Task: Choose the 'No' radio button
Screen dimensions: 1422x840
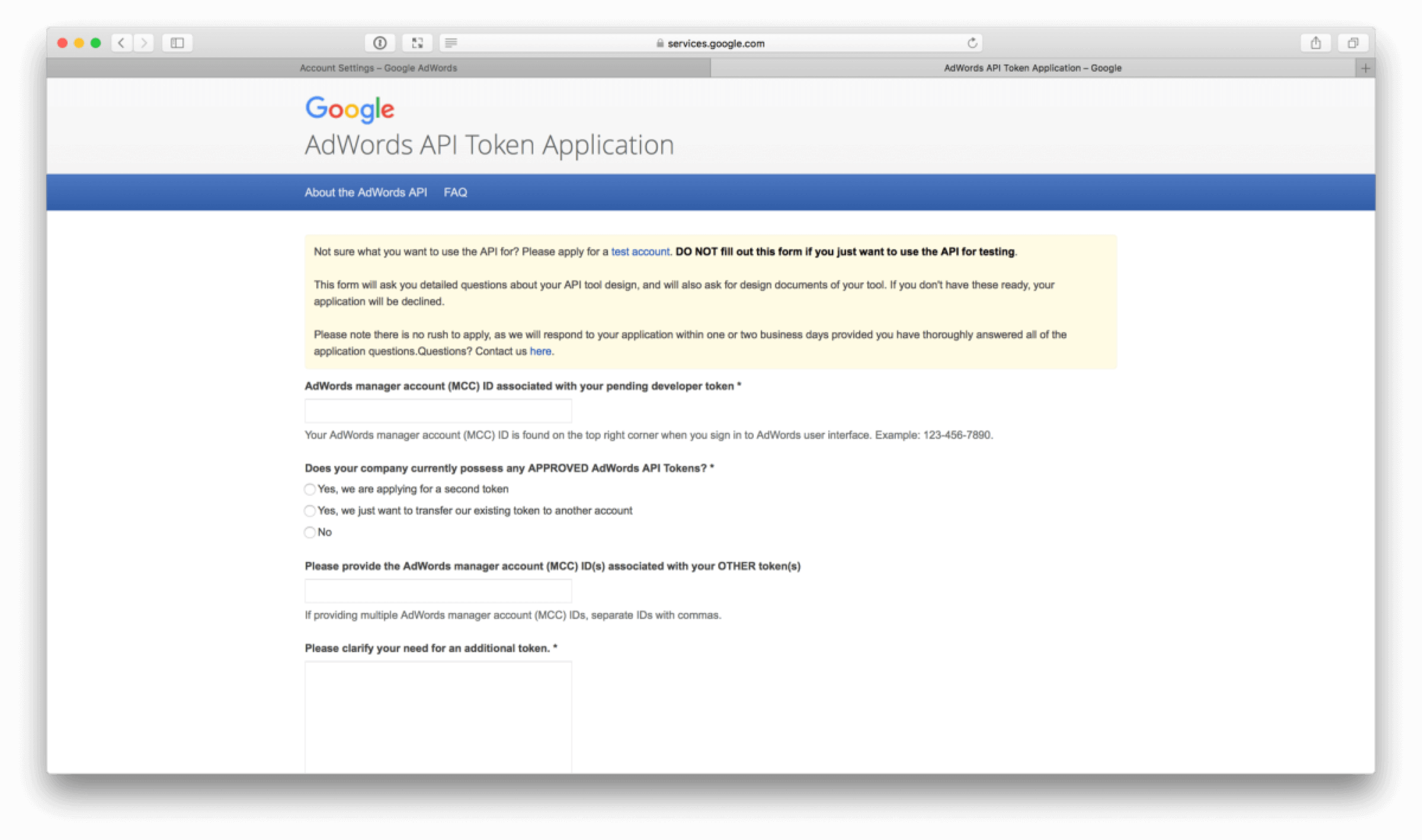Action: tap(310, 532)
